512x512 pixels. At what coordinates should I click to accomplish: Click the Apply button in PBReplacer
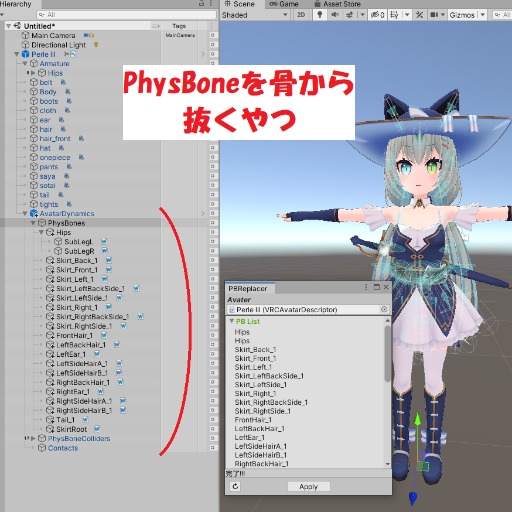pos(309,487)
